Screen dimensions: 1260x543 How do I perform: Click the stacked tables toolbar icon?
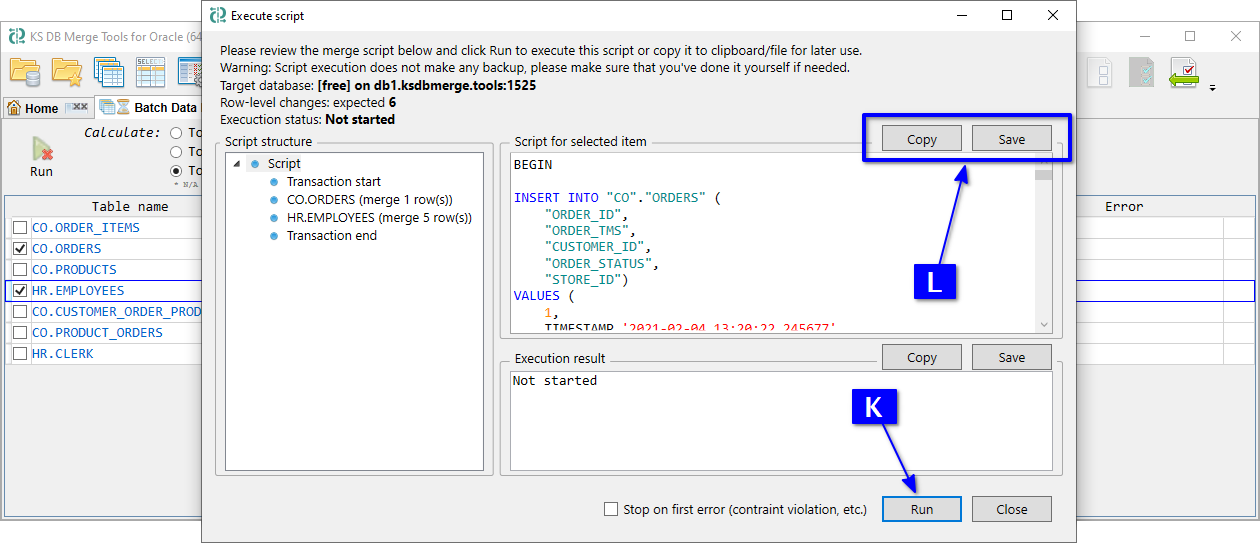point(108,72)
